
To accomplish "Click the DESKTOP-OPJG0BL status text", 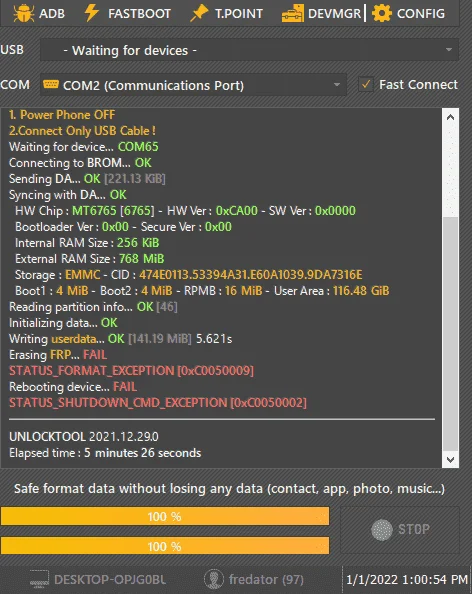I will (x=110, y=579).
